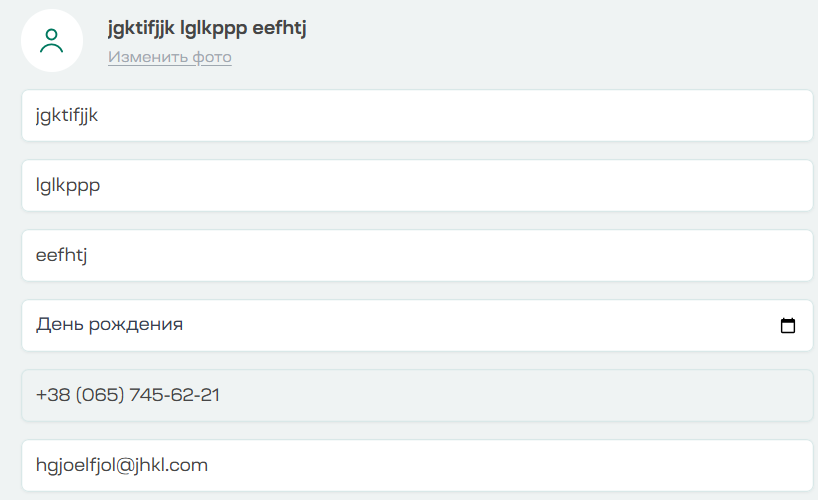Screen dimensions: 818x500
Task: Select the "eefhtj" patronymic input field
Action: click(416, 255)
